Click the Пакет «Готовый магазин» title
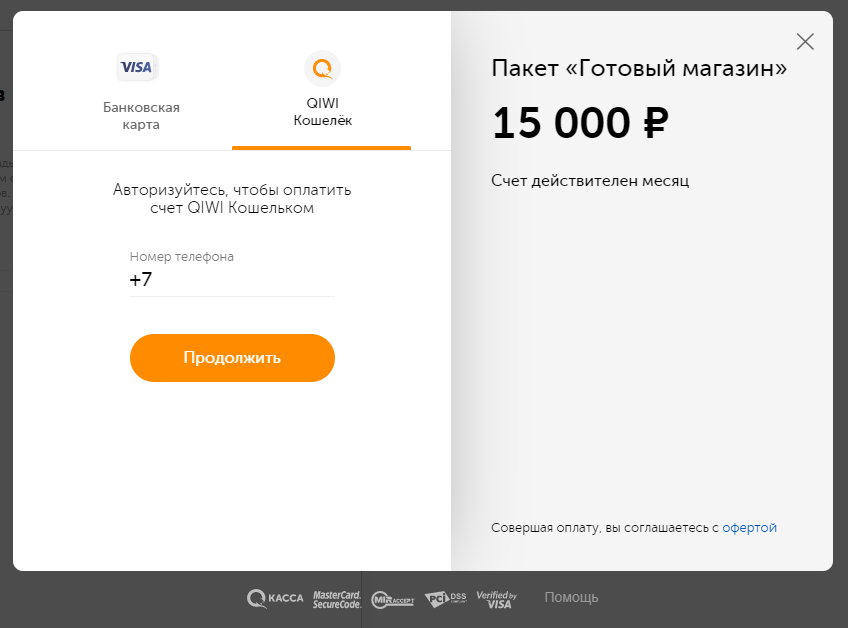Screen dimensions: 848x628 tap(639, 69)
